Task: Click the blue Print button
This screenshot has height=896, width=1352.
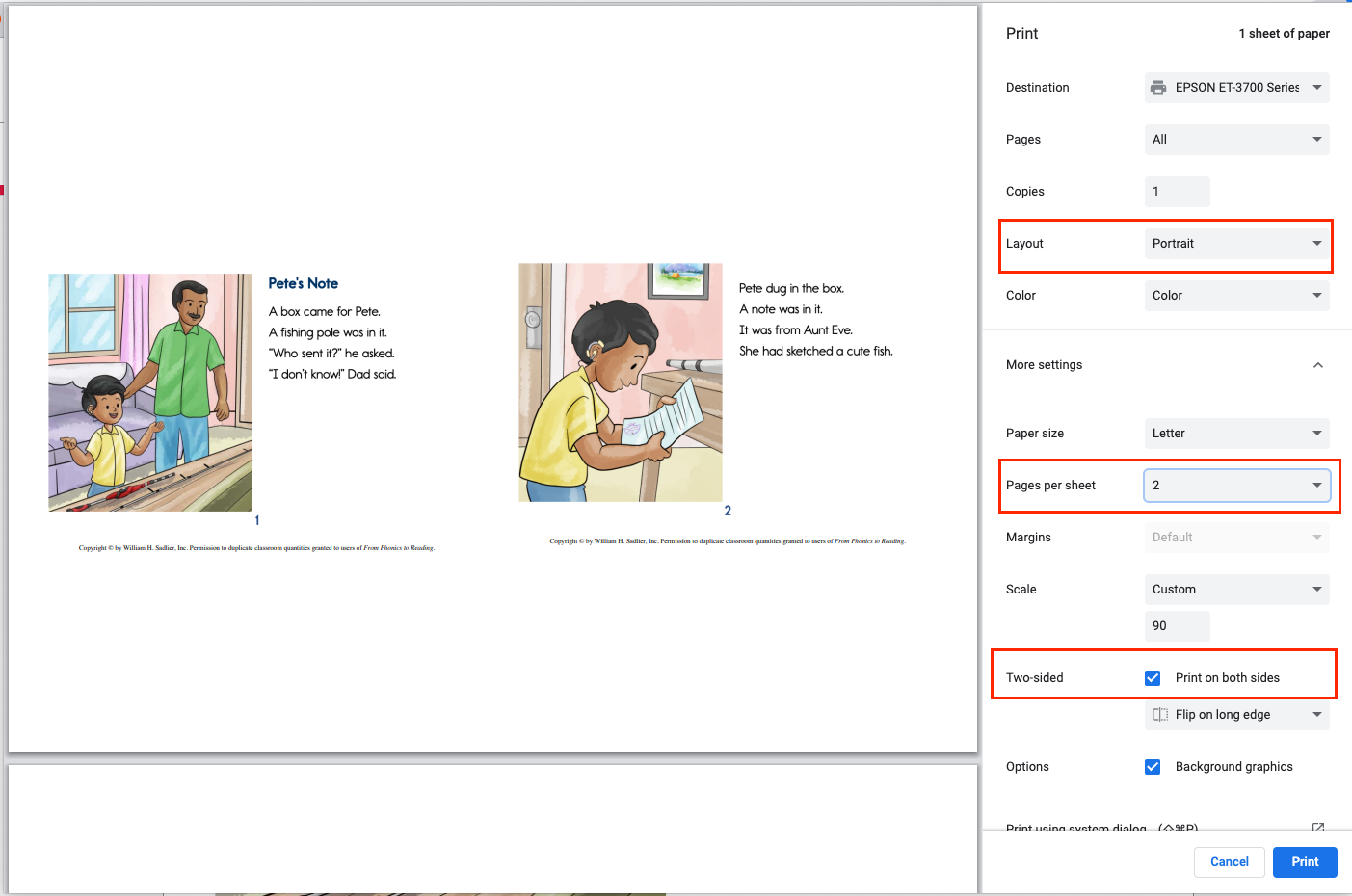Action: tap(1305, 862)
